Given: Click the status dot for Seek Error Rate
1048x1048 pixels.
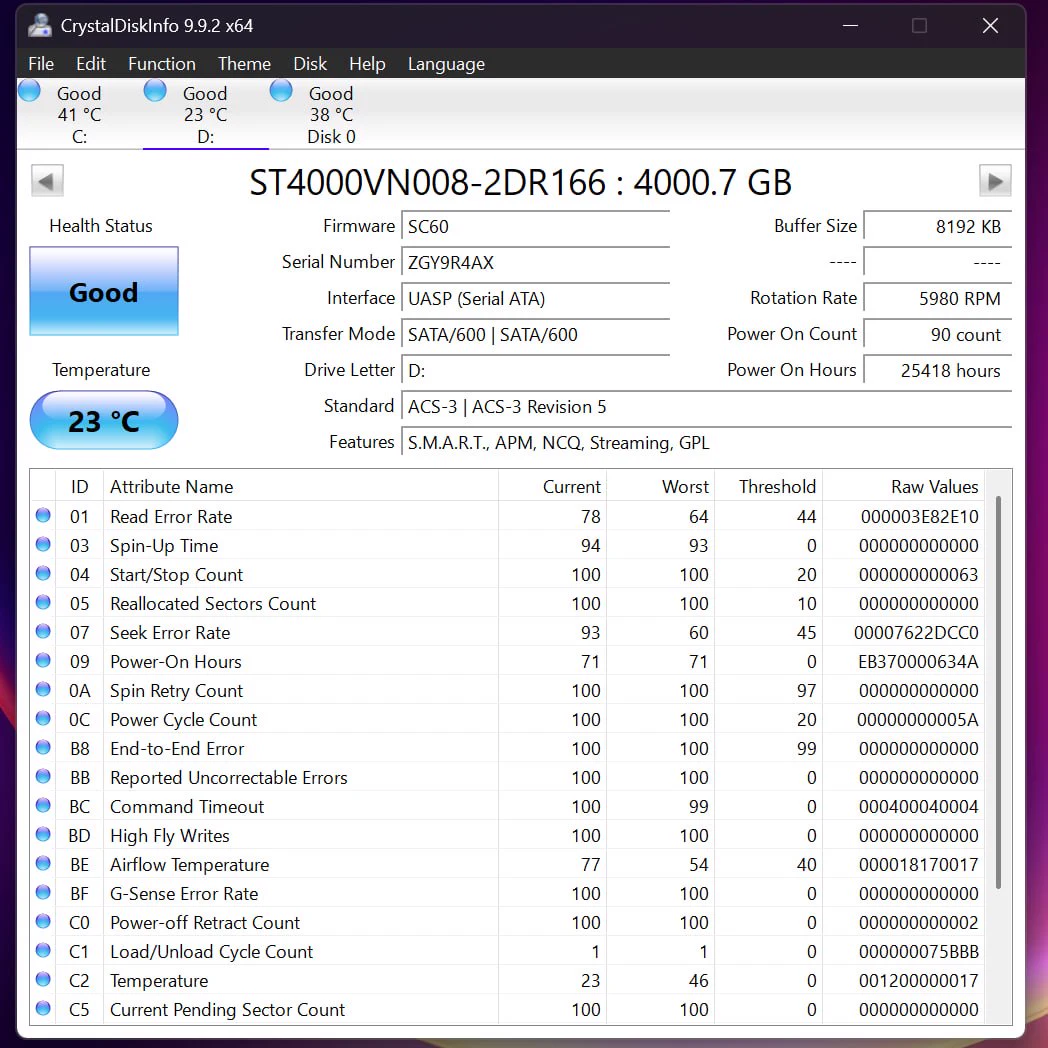Looking at the screenshot, I should 43,631.
